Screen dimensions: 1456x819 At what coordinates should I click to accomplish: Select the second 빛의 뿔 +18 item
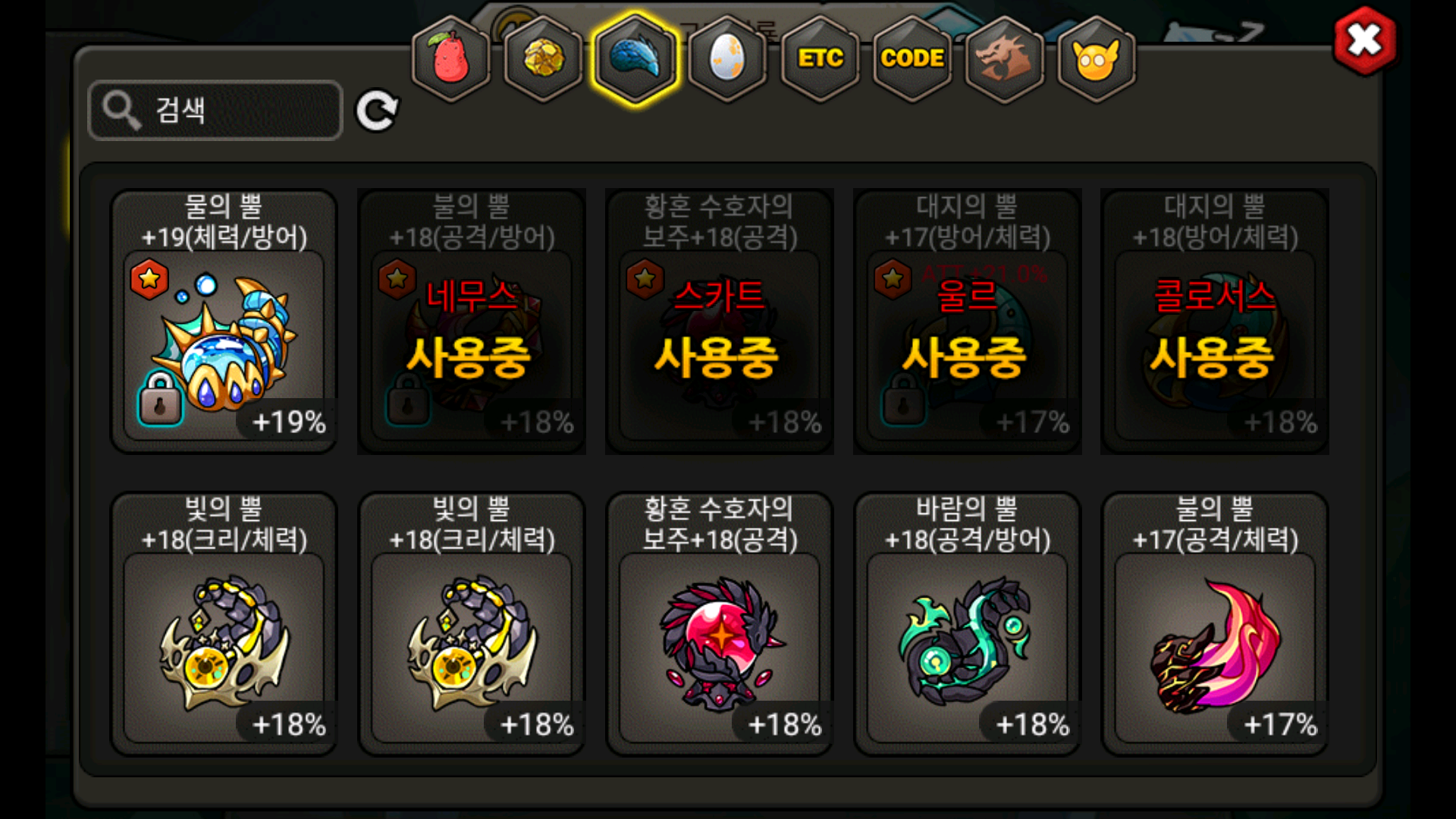pyautogui.click(x=472, y=624)
